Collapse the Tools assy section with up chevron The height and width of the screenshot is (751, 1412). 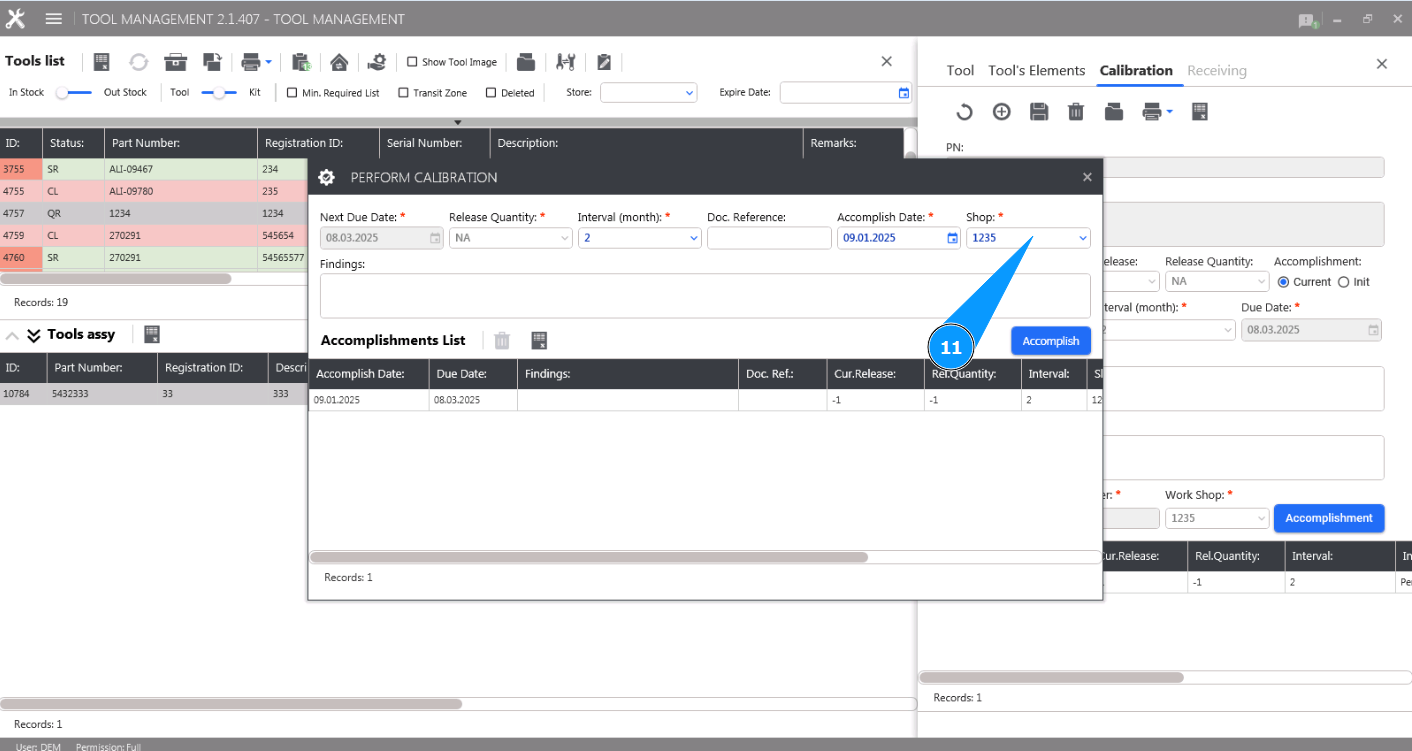pyautogui.click(x=13, y=335)
